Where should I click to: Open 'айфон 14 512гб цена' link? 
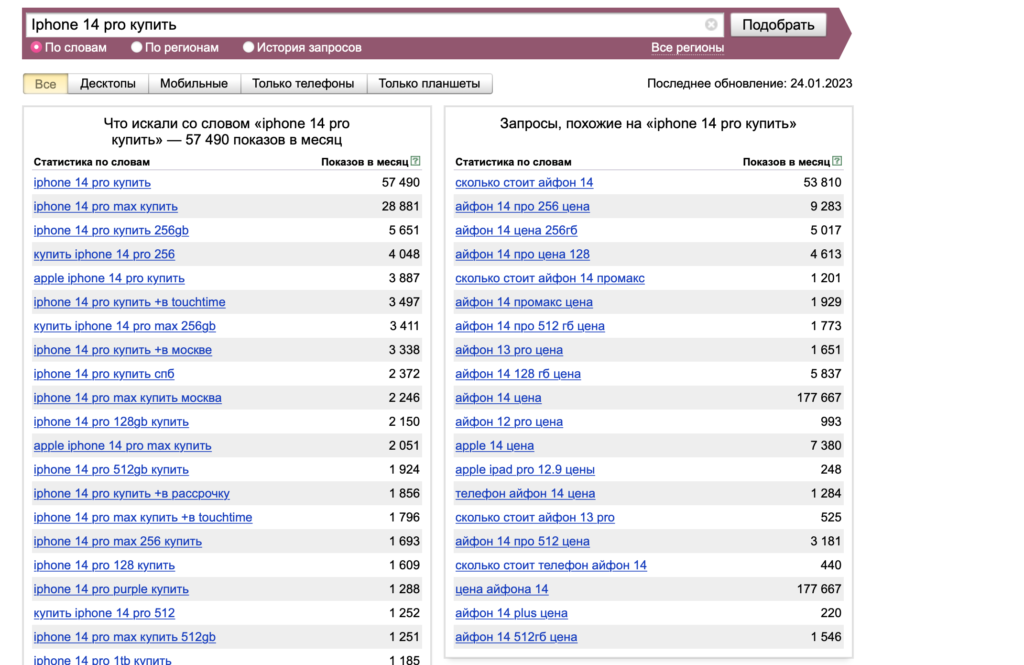(516, 637)
